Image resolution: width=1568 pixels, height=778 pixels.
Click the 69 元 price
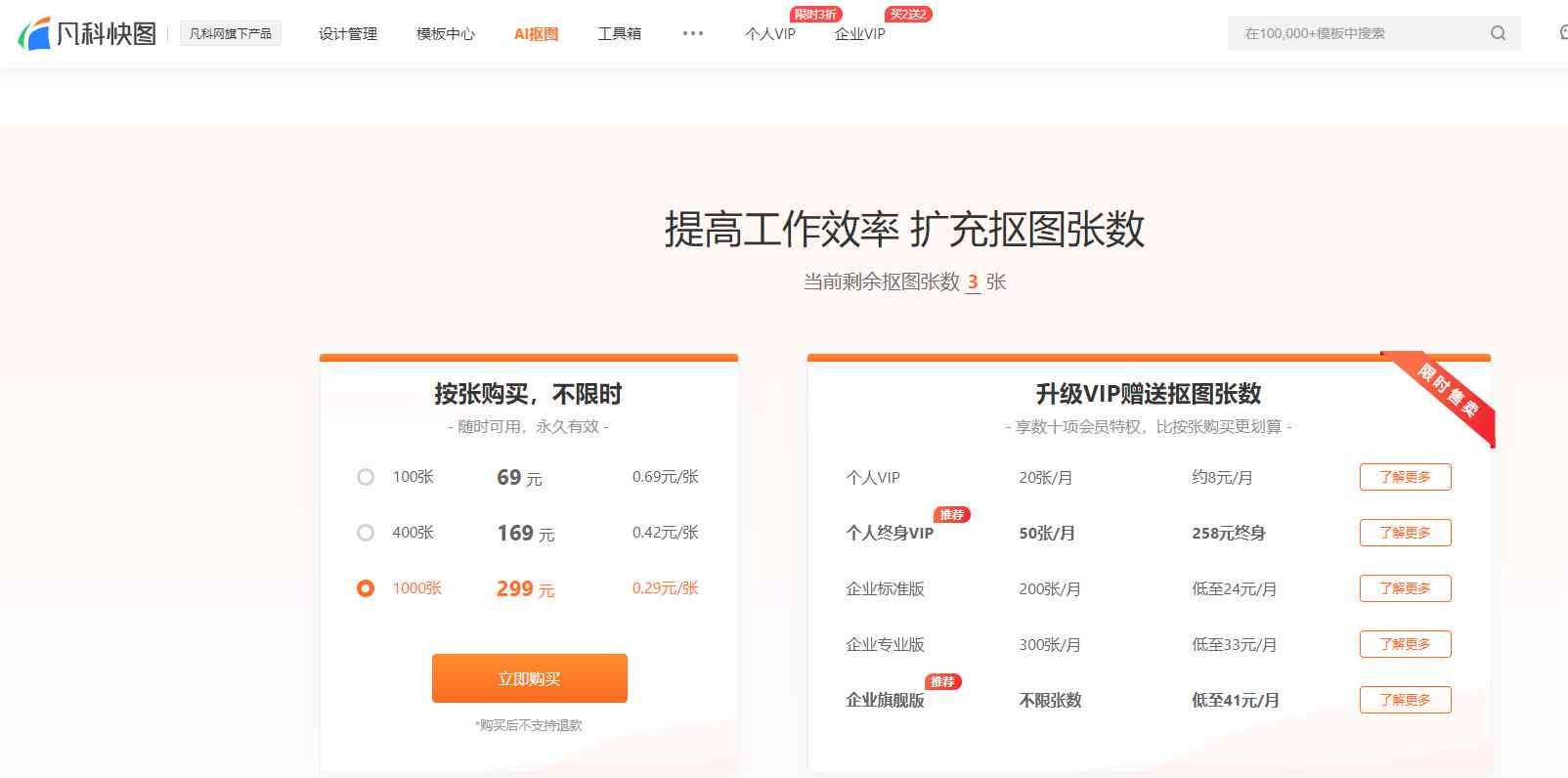pyautogui.click(x=519, y=478)
